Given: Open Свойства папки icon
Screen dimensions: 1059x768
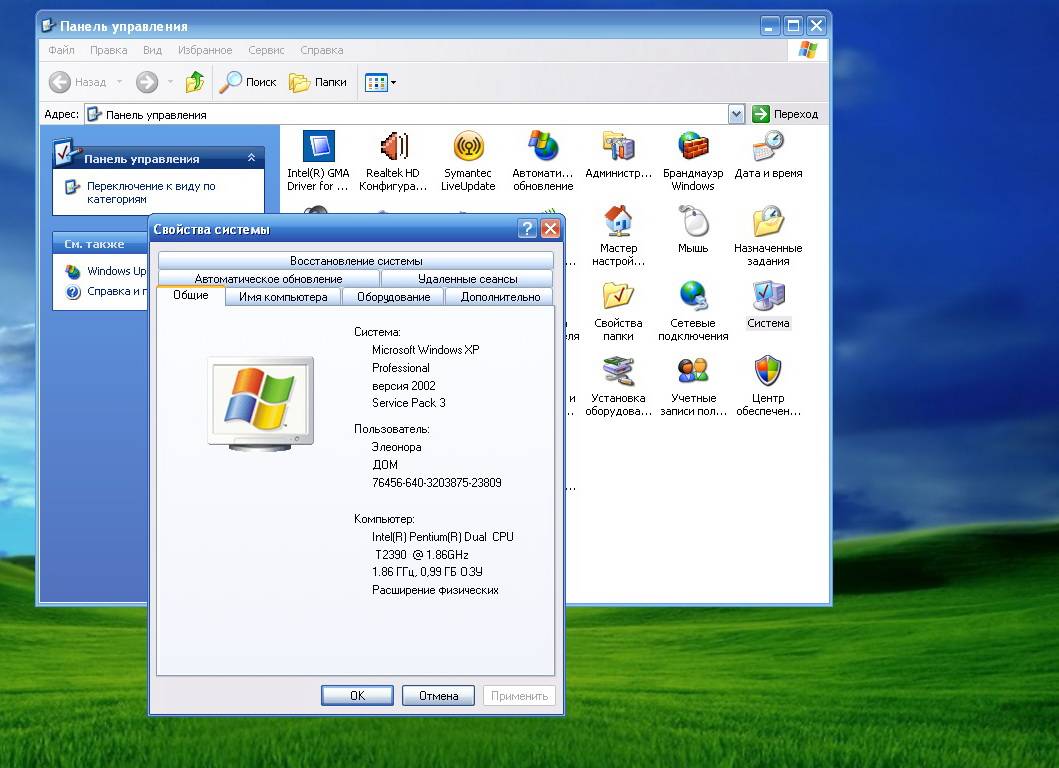Looking at the screenshot, I should (x=619, y=311).
